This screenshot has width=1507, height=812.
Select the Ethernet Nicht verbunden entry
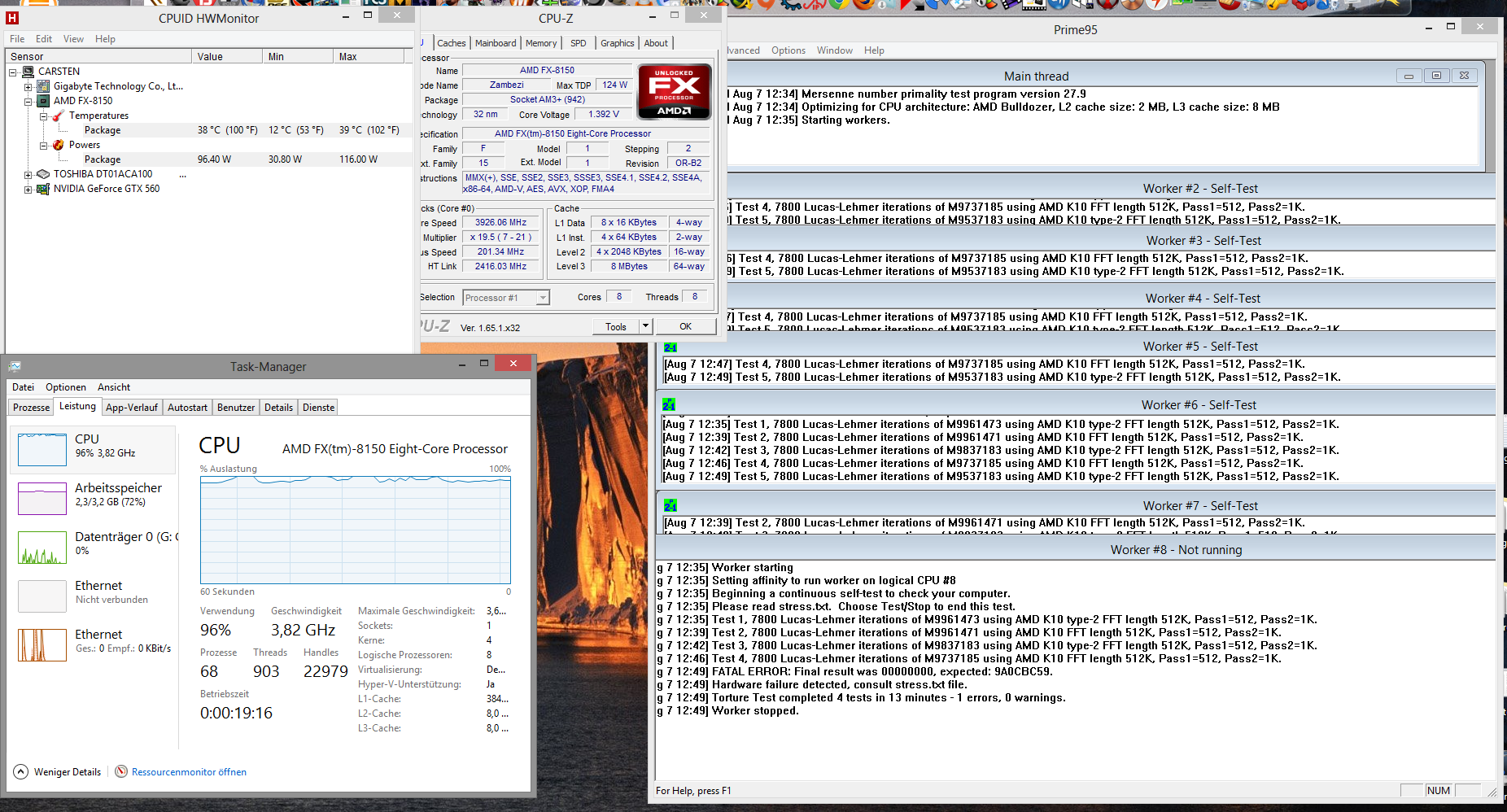94,596
